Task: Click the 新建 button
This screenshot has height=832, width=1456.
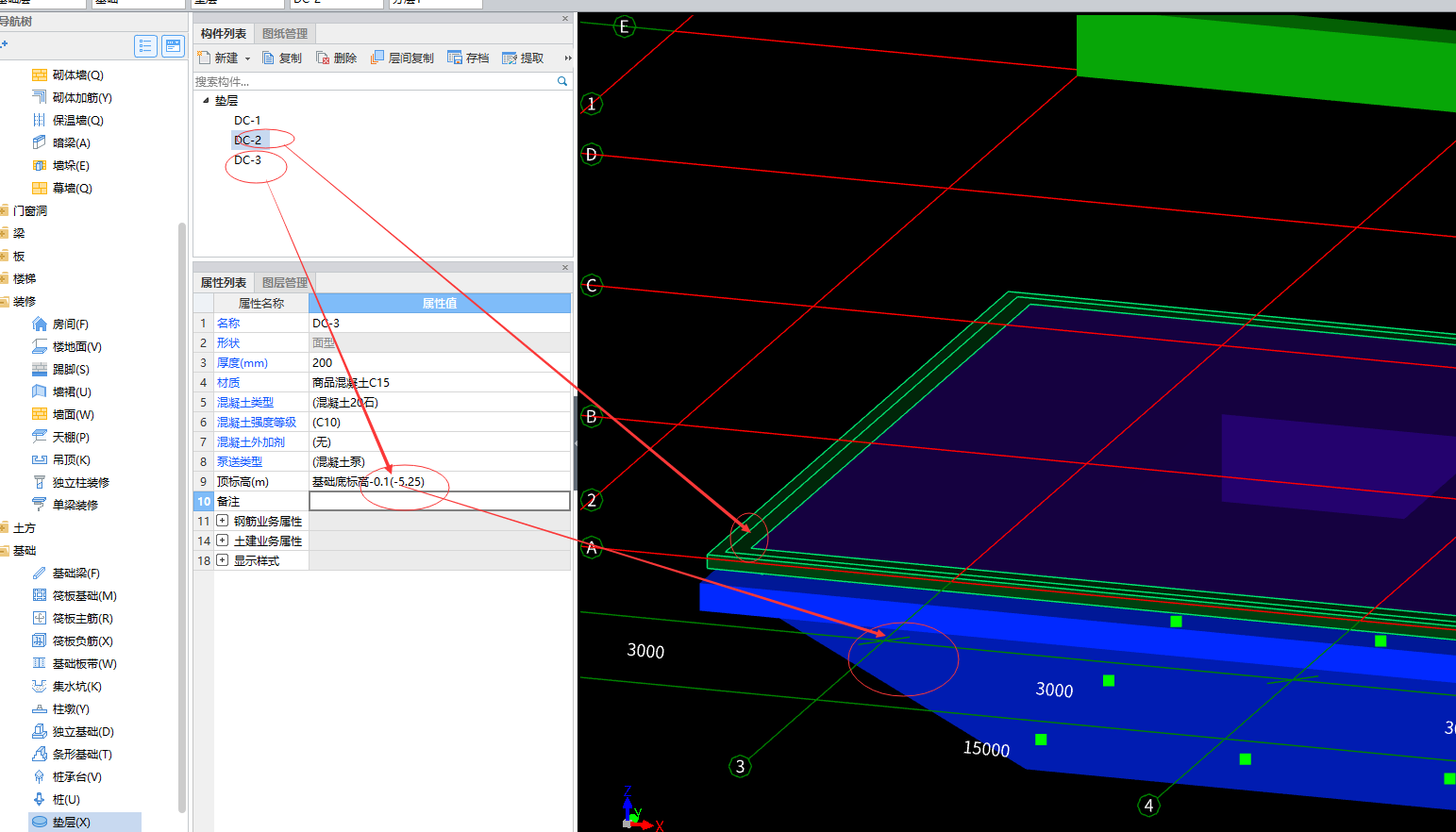Action: (x=218, y=58)
